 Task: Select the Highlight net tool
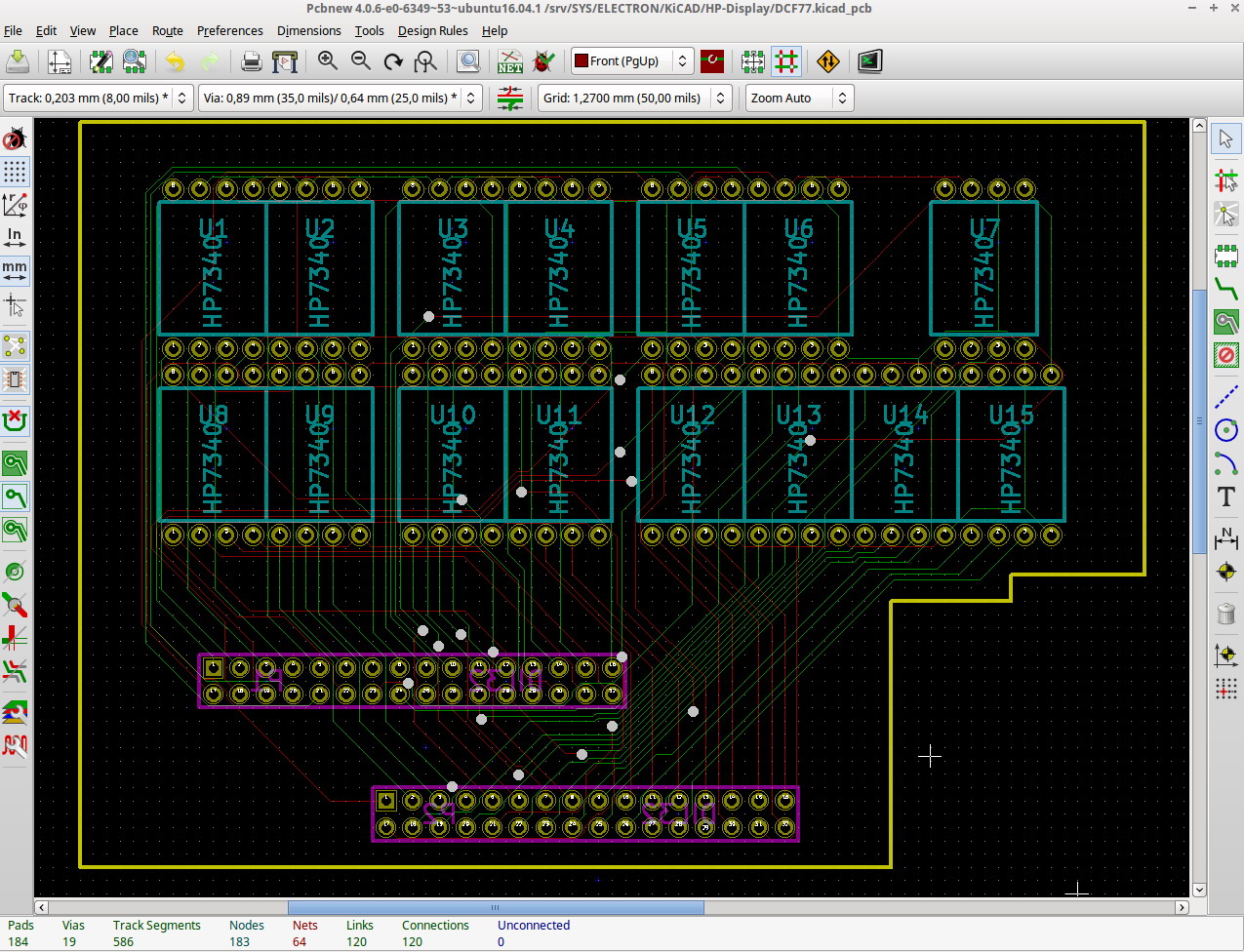pyautogui.click(x=1226, y=180)
